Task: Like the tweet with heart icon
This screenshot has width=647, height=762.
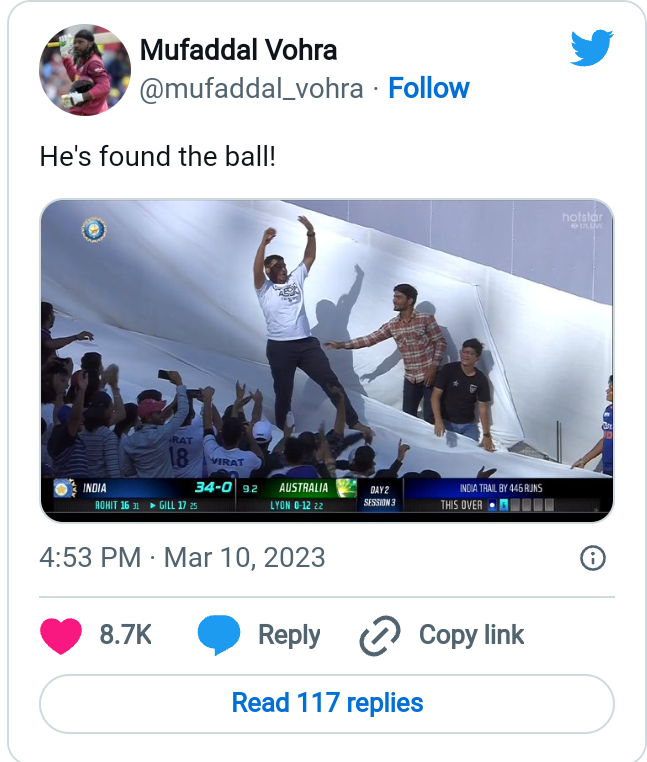Action: [61, 635]
